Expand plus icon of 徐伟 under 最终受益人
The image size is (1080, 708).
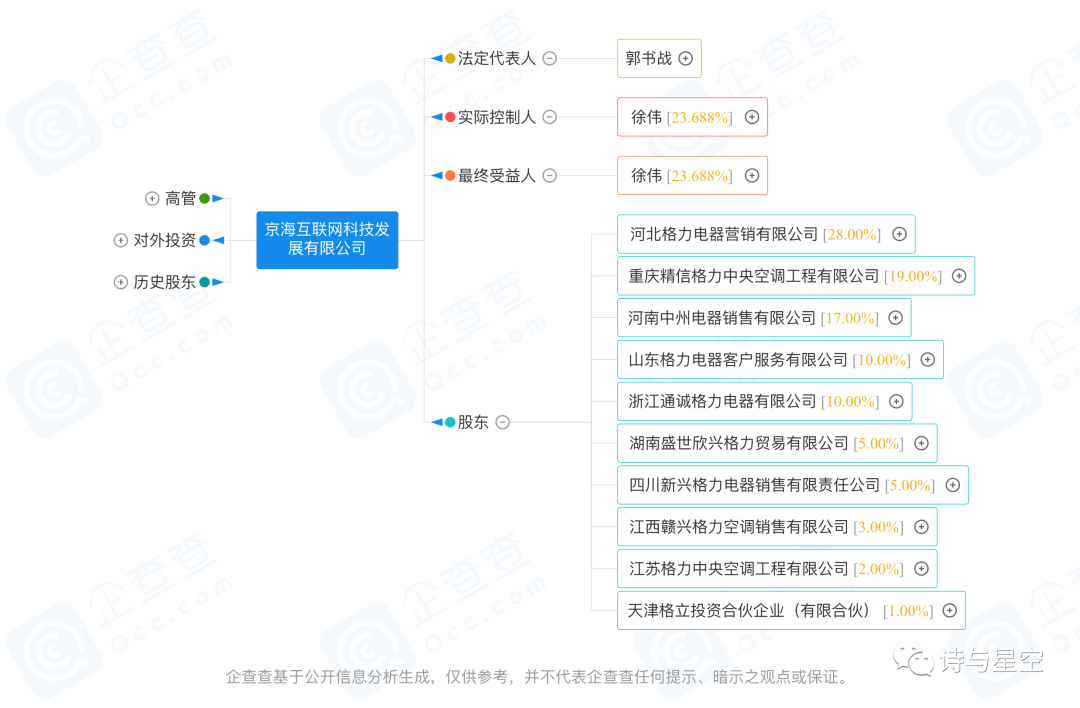(x=752, y=176)
